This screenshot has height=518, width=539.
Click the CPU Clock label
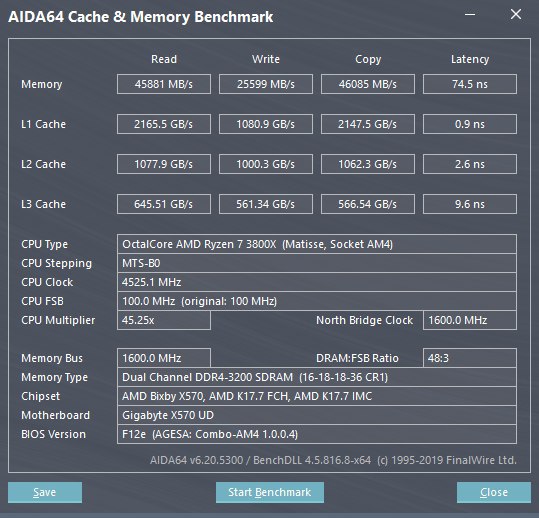pos(47,282)
